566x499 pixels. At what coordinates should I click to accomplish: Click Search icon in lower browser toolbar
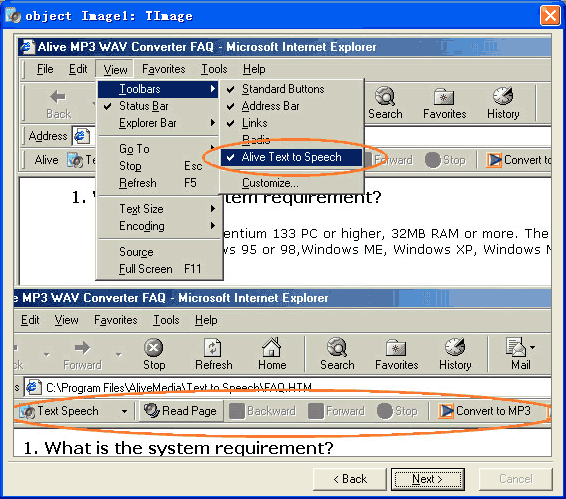pos(337,354)
